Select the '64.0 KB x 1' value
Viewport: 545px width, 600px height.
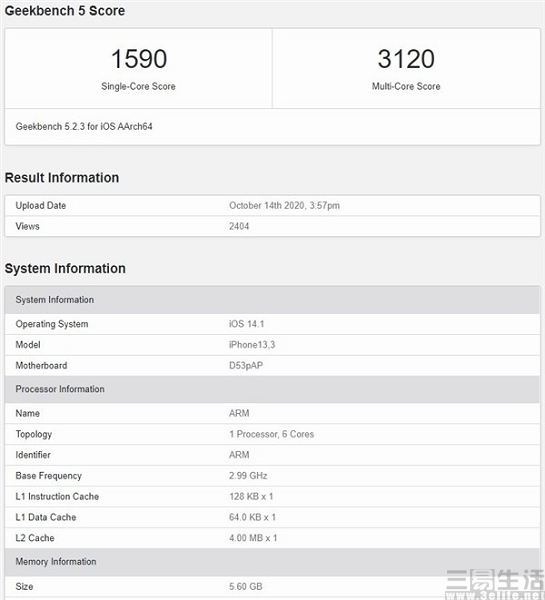pos(252,517)
